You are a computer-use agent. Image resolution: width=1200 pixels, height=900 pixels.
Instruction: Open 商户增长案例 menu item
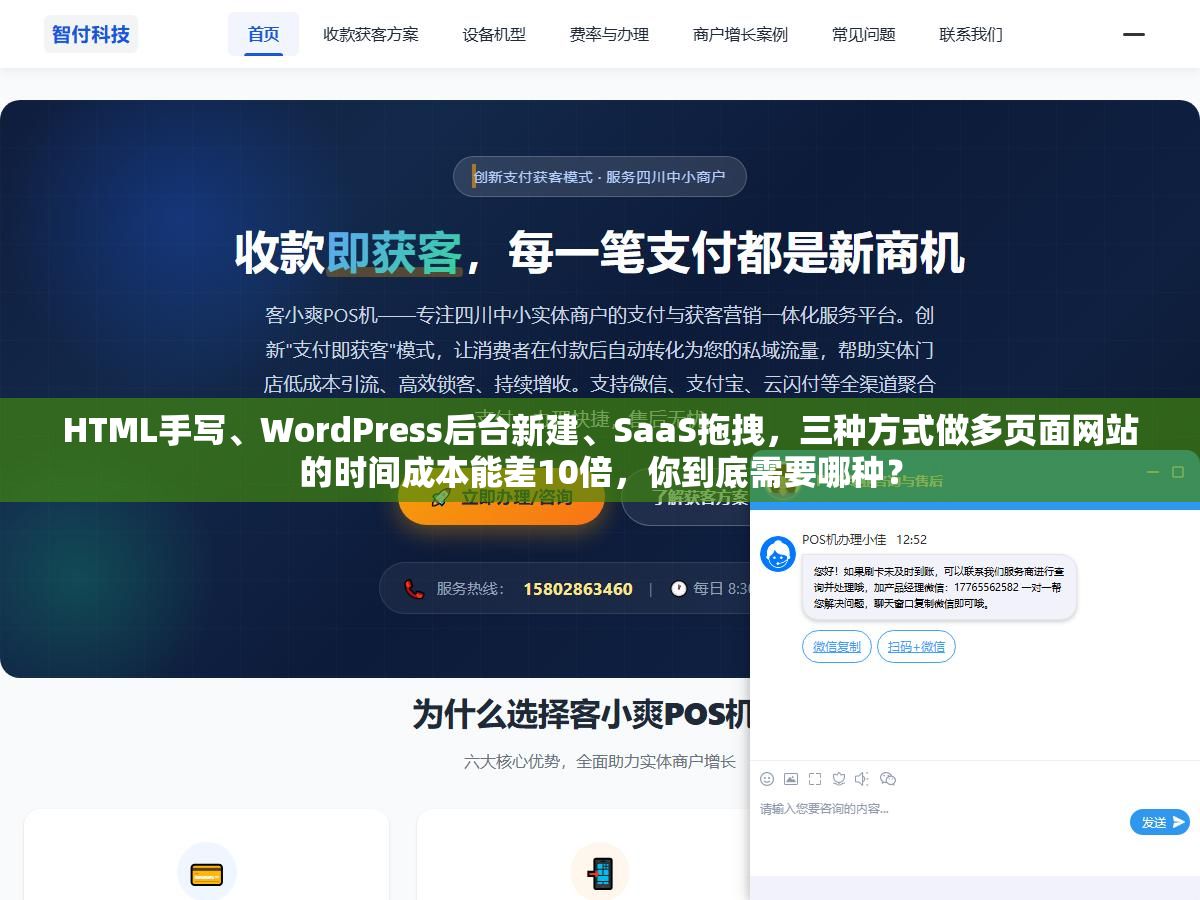click(x=740, y=34)
